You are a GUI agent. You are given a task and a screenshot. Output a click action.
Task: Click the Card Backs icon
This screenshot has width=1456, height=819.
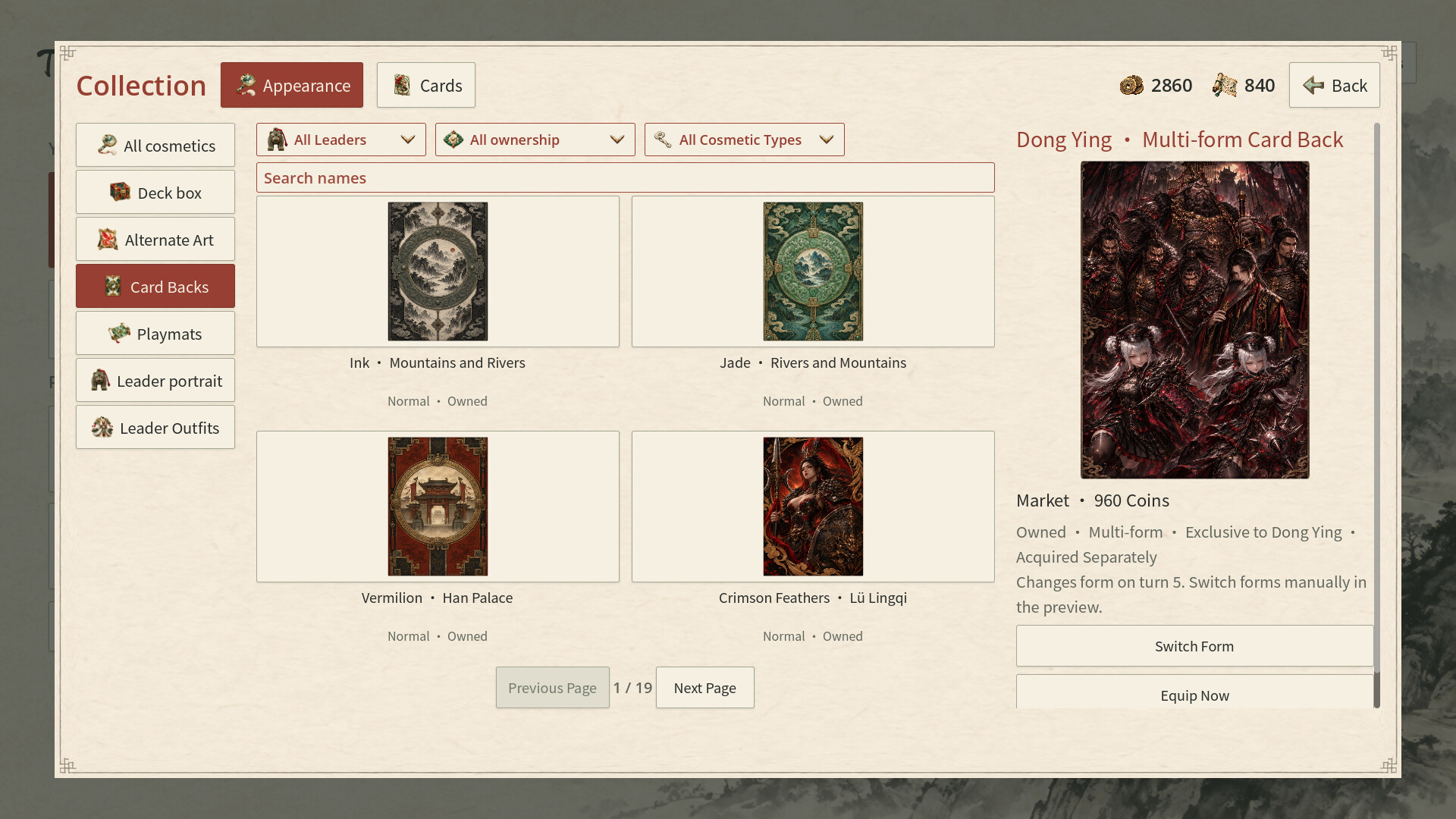[x=113, y=286]
